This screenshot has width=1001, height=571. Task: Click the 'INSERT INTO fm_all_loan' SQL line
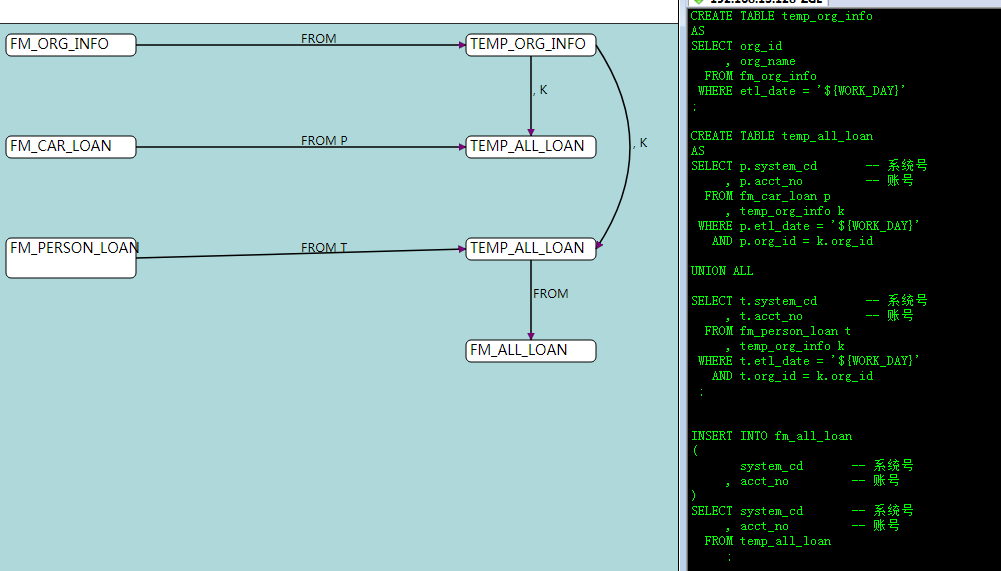pos(771,436)
